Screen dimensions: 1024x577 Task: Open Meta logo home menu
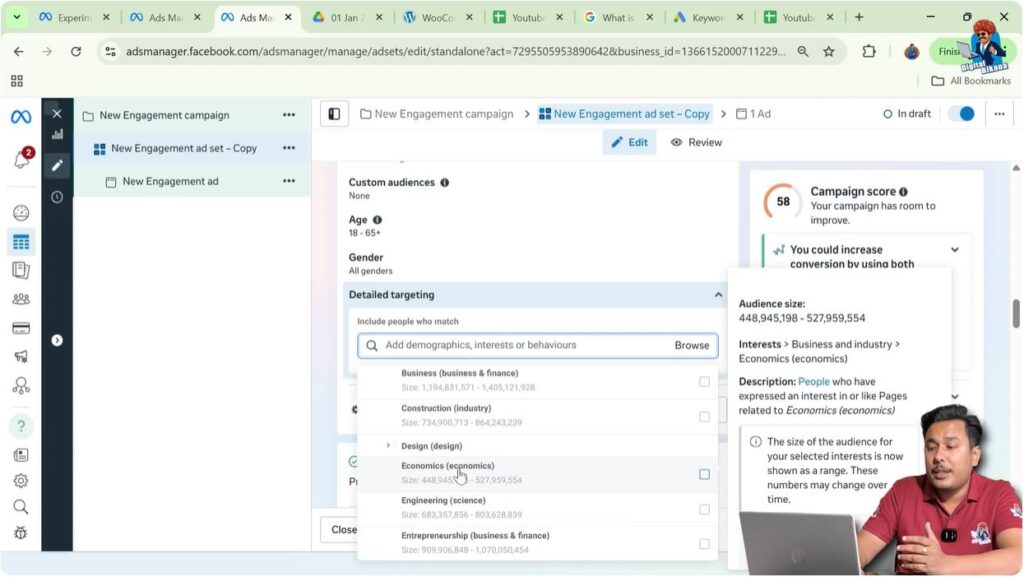click(x=20, y=117)
